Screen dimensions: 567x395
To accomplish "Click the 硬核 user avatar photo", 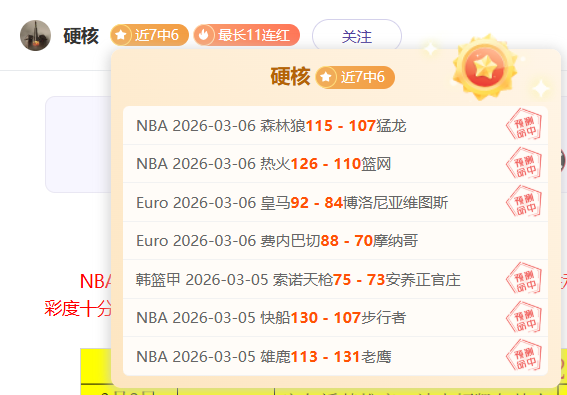I will (x=35, y=35).
